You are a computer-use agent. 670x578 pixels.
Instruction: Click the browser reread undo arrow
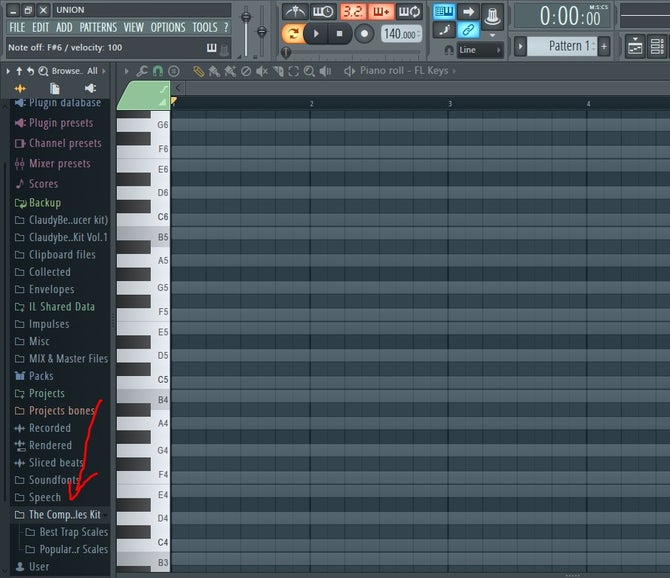pyautogui.click(x=30, y=71)
